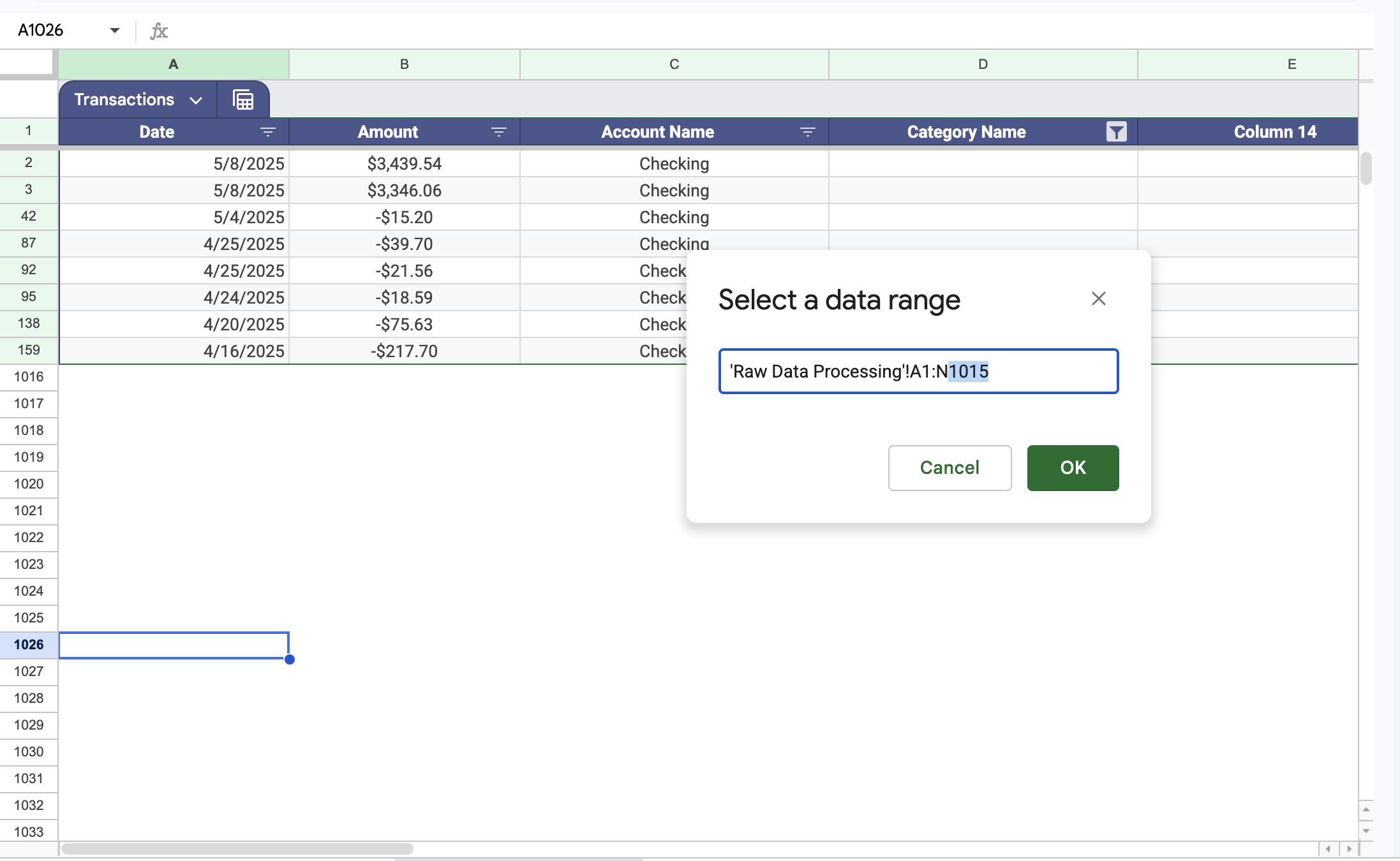
Task: Select column E header
Action: pos(1248,64)
